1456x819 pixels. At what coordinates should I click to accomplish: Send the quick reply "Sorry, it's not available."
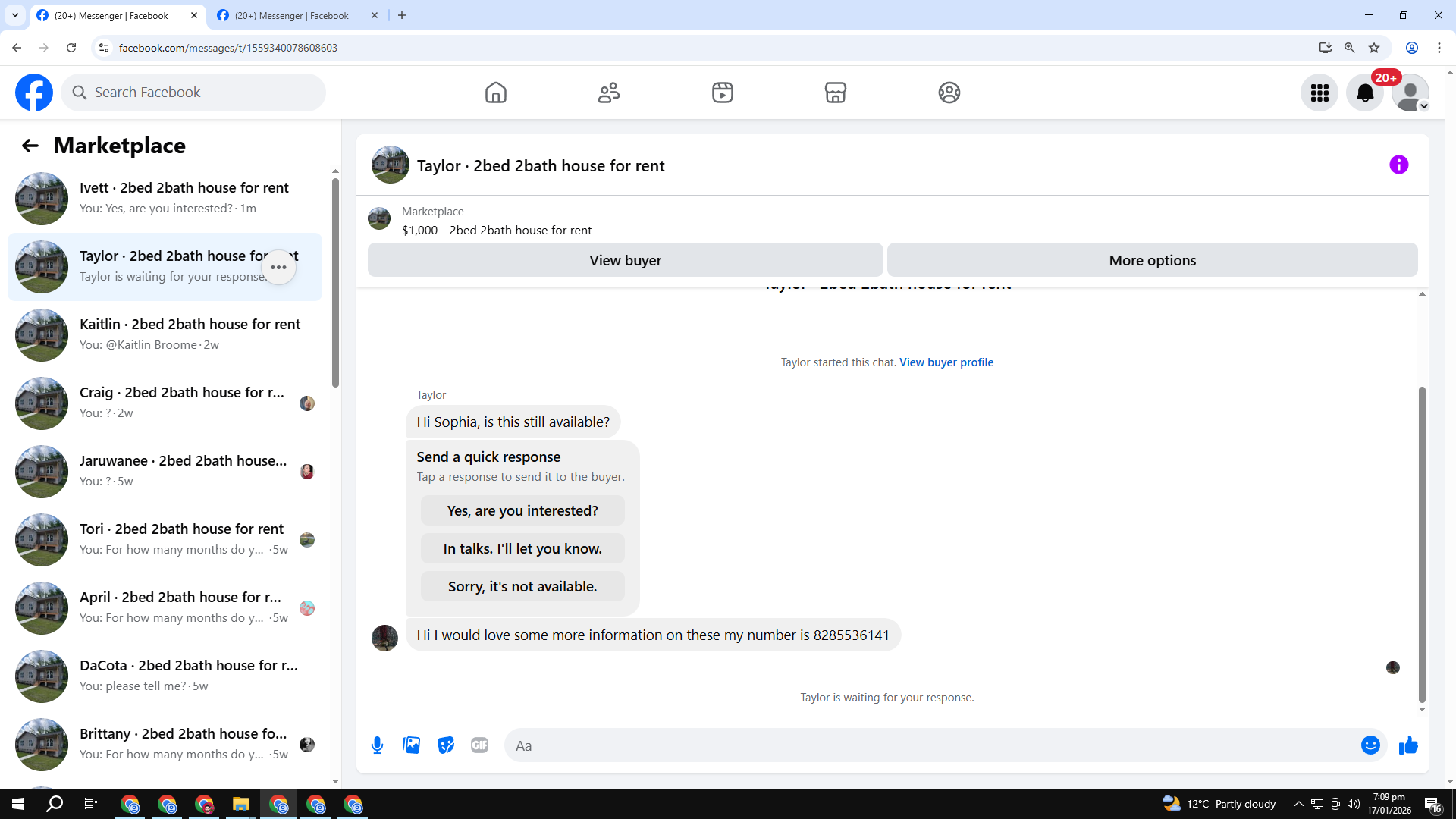(522, 586)
